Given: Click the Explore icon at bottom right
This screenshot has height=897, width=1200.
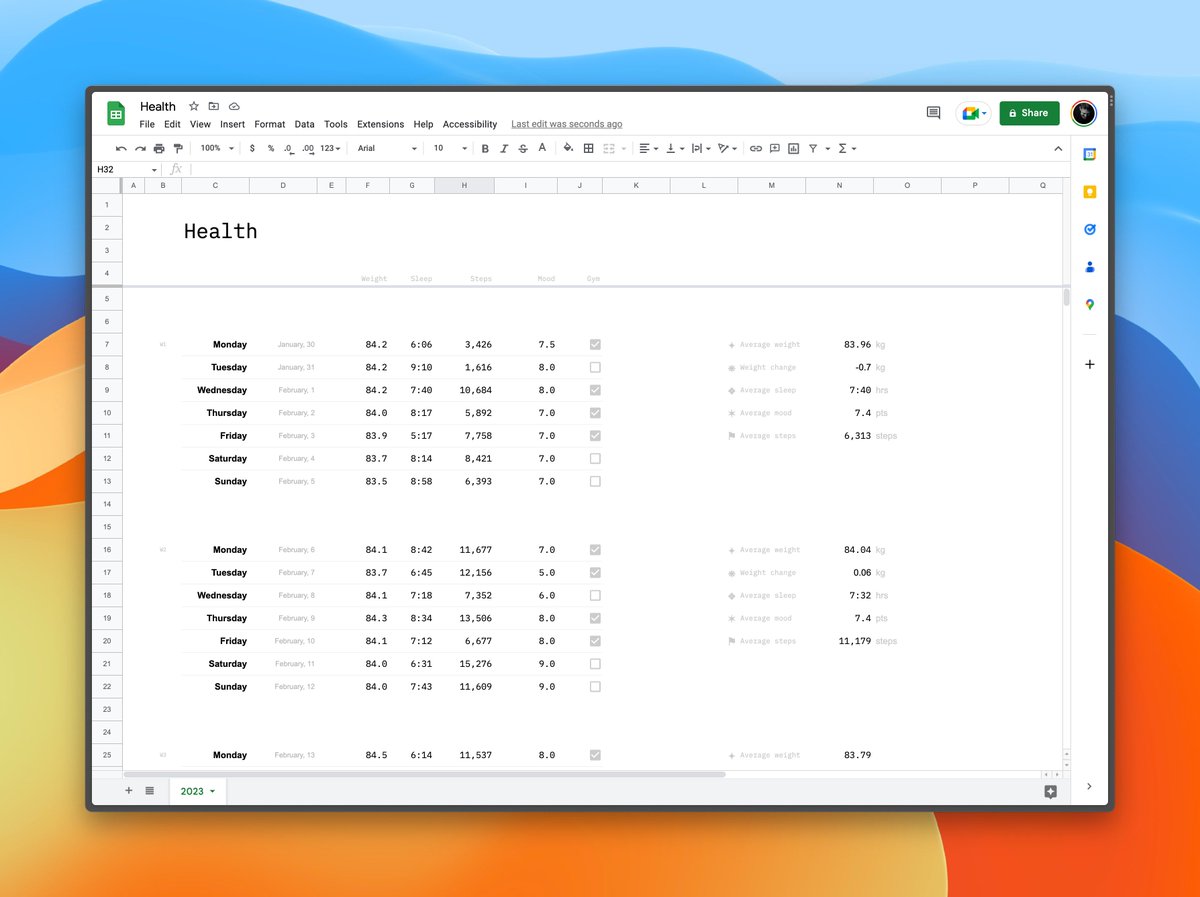Looking at the screenshot, I should [1050, 791].
